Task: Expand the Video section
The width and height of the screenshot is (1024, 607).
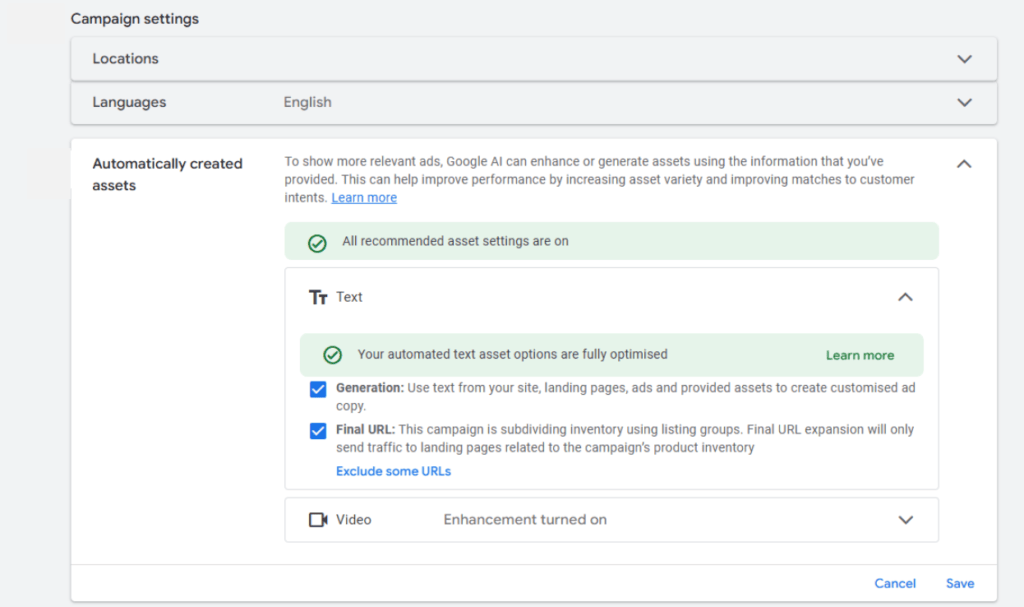Action: click(x=905, y=519)
